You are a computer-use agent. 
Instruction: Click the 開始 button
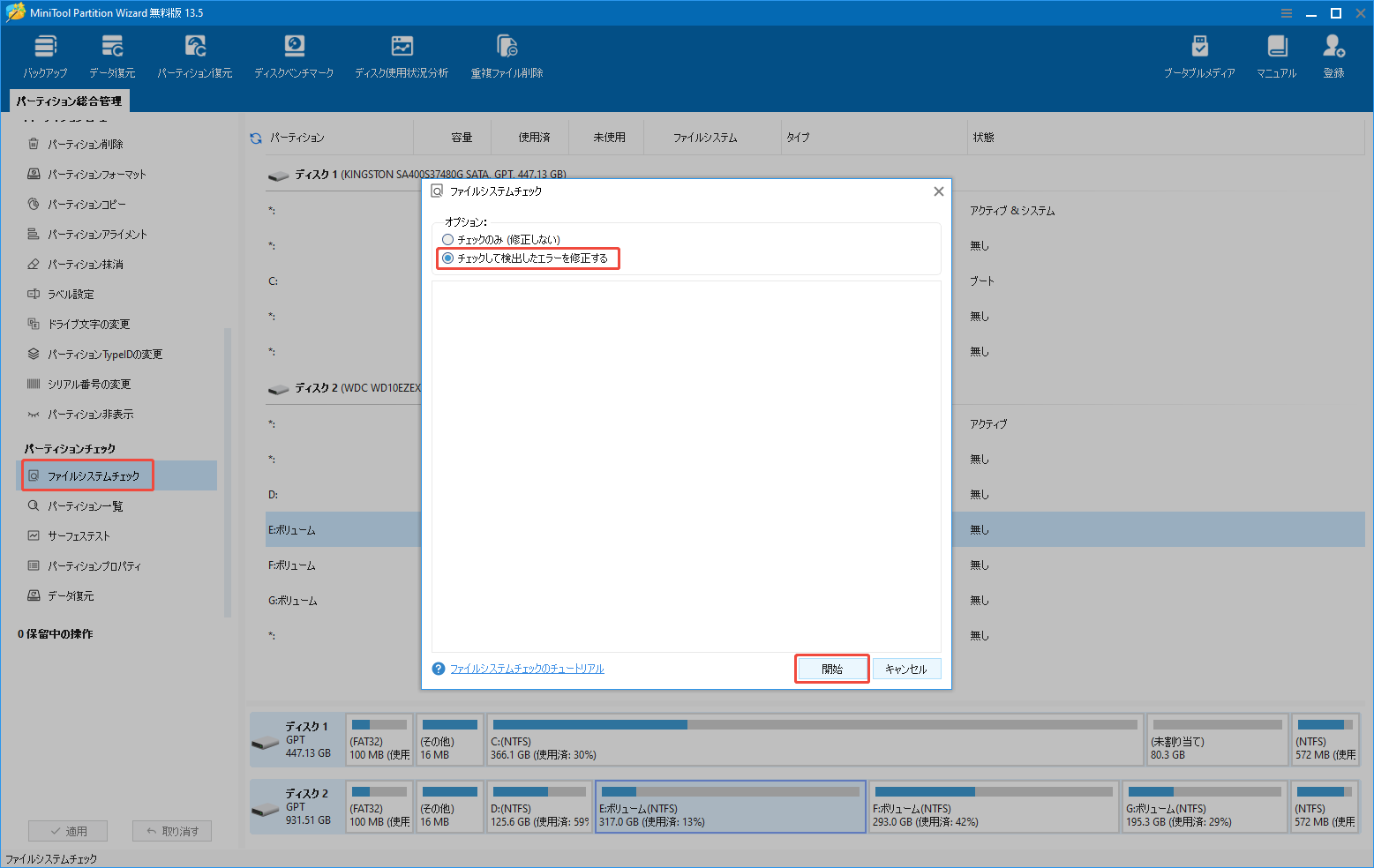point(830,668)
